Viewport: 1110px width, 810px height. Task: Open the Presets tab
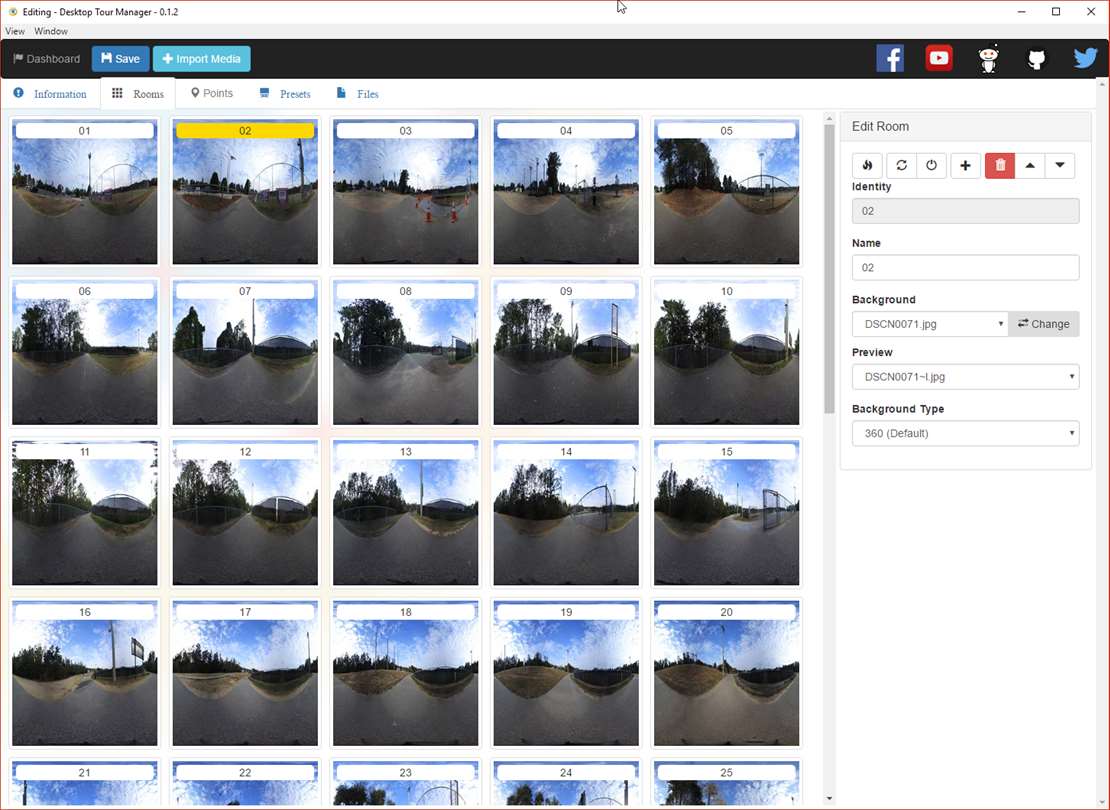coord(285,93)
